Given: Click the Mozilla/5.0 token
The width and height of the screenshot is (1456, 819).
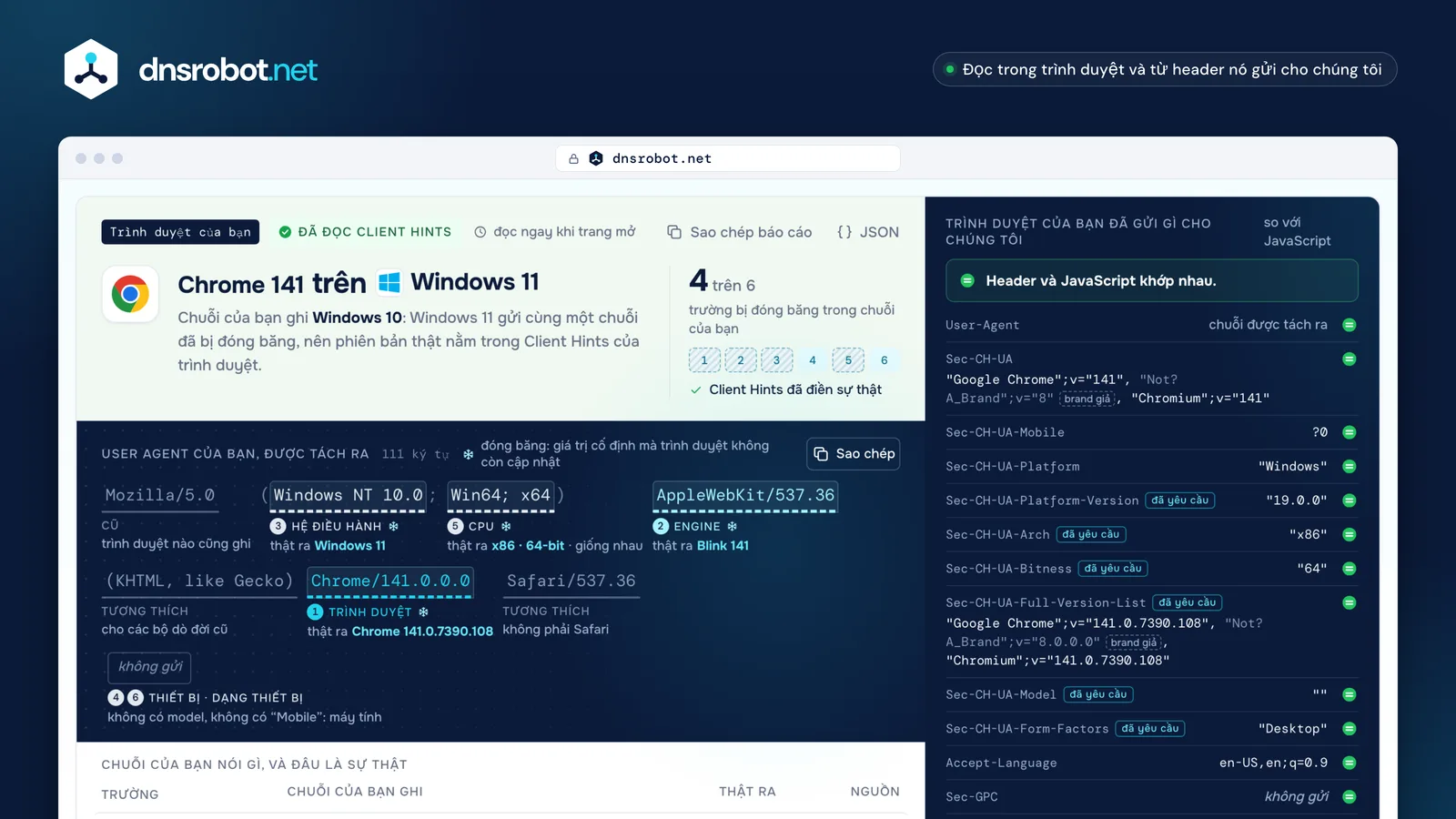Looking at the screenshot, I should point(160,495).
